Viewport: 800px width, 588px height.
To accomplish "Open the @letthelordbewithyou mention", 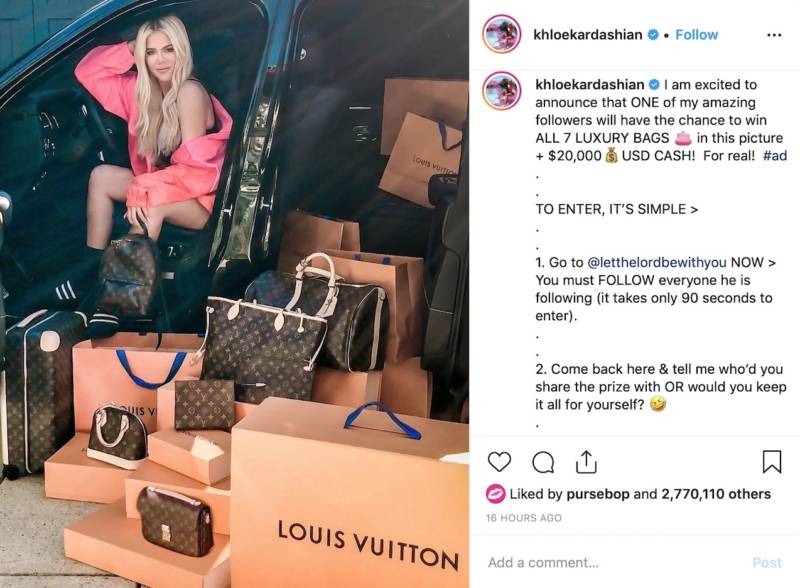I will (x=657, y=262).
